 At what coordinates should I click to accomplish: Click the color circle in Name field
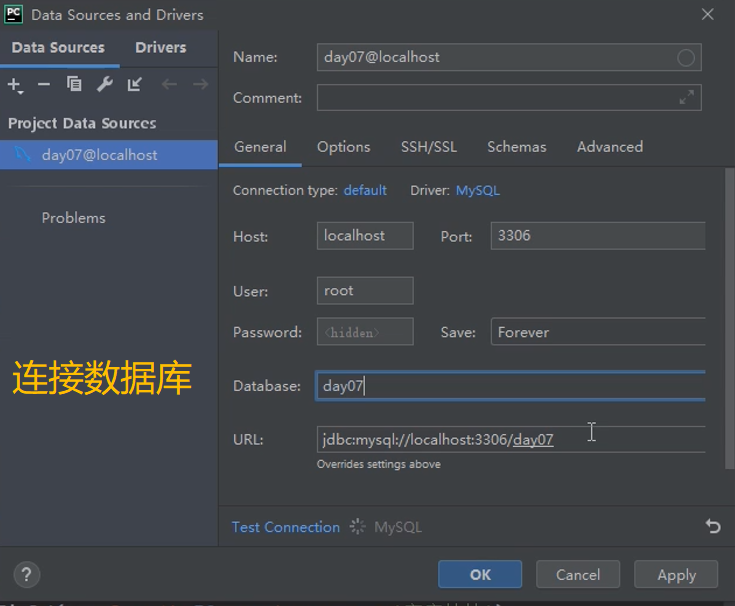[686, 58]
